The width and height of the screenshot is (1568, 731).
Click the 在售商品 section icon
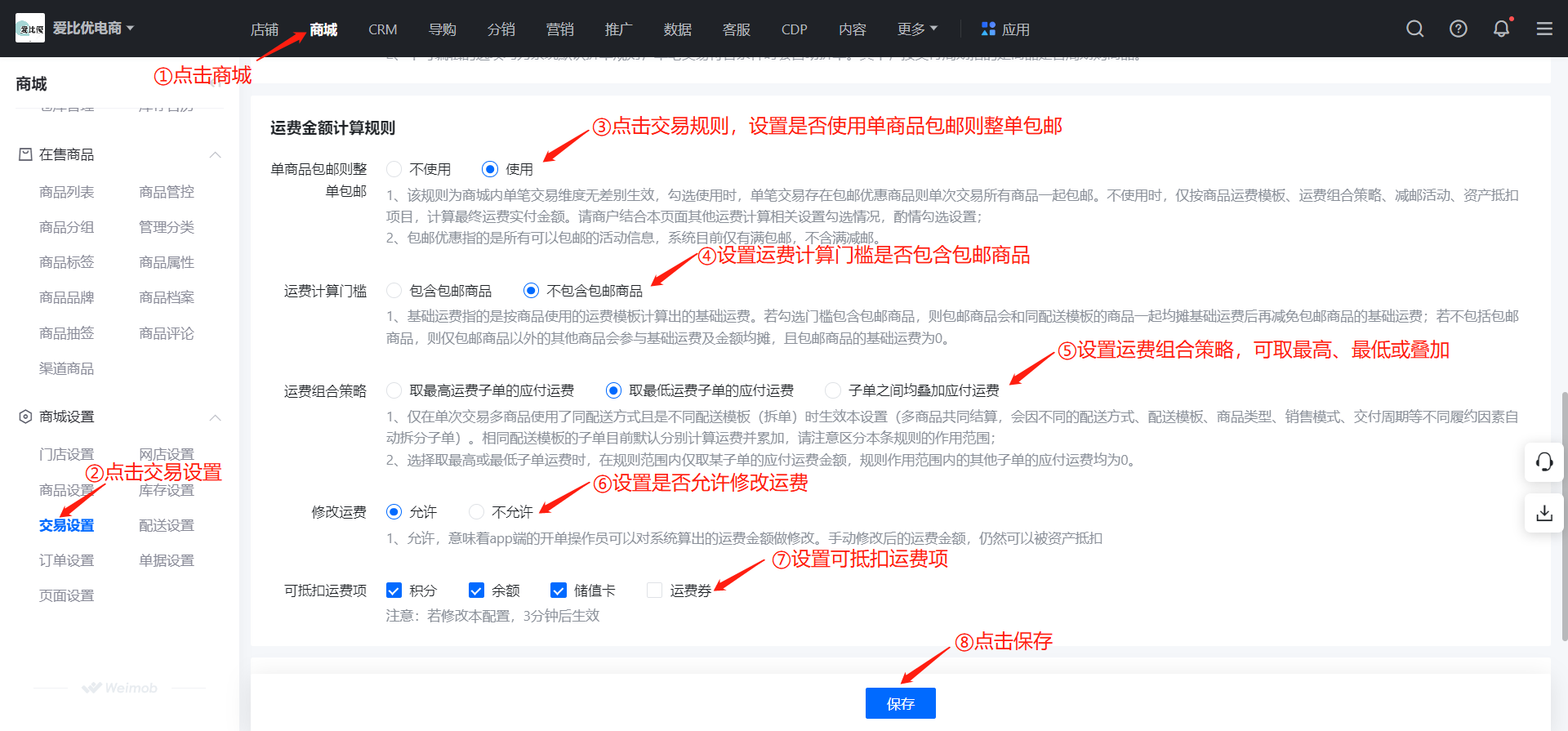pos(25,154)
